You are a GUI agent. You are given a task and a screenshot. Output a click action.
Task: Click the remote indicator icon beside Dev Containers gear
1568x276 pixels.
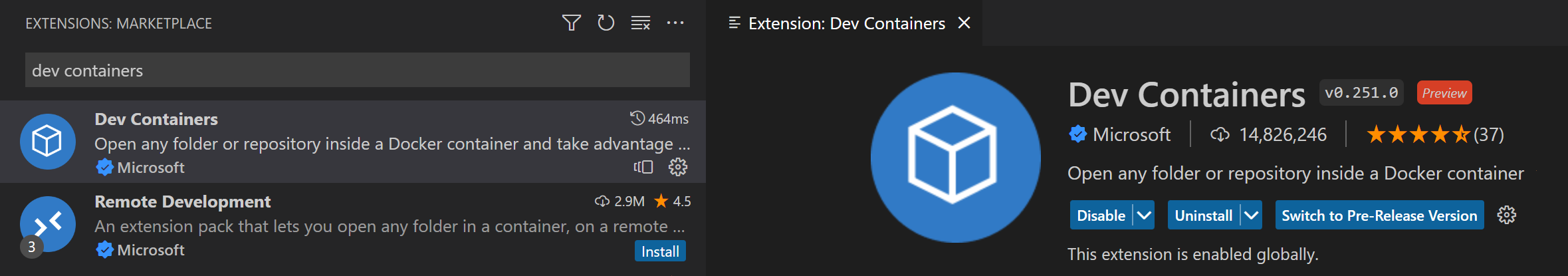point(643,167)
